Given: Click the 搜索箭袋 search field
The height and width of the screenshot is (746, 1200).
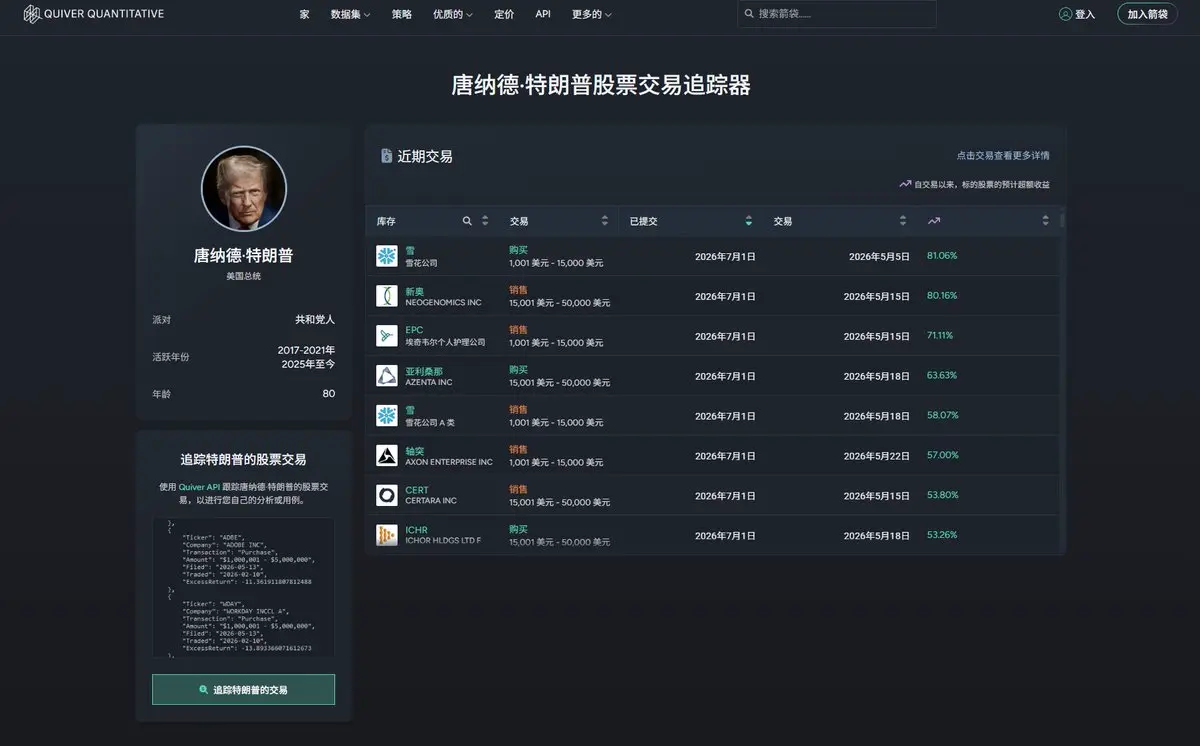Looking at the screenshot, I should point(837,14).
